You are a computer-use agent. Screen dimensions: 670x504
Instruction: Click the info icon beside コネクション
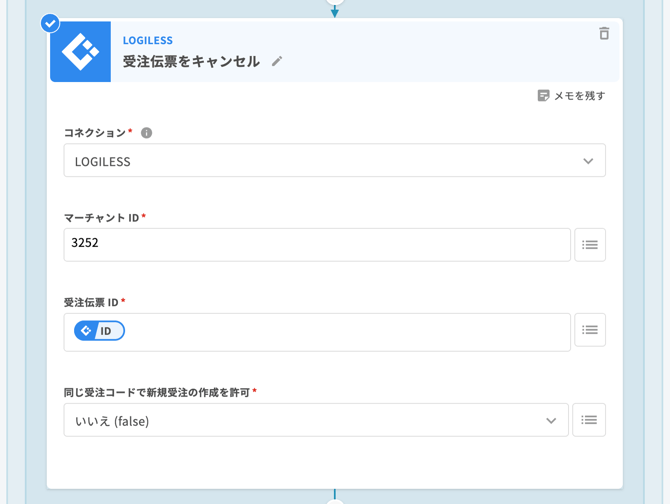pos(146,133)
